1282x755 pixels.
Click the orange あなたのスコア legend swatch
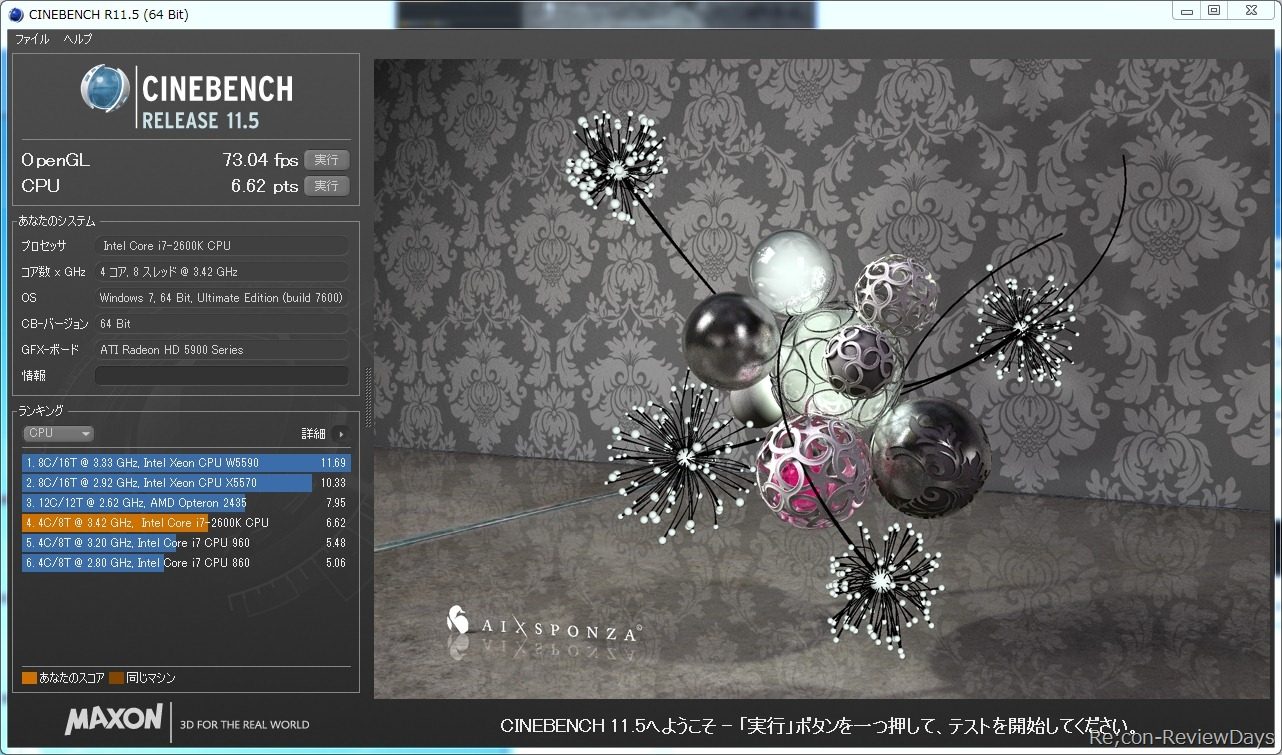pos(29,678)
